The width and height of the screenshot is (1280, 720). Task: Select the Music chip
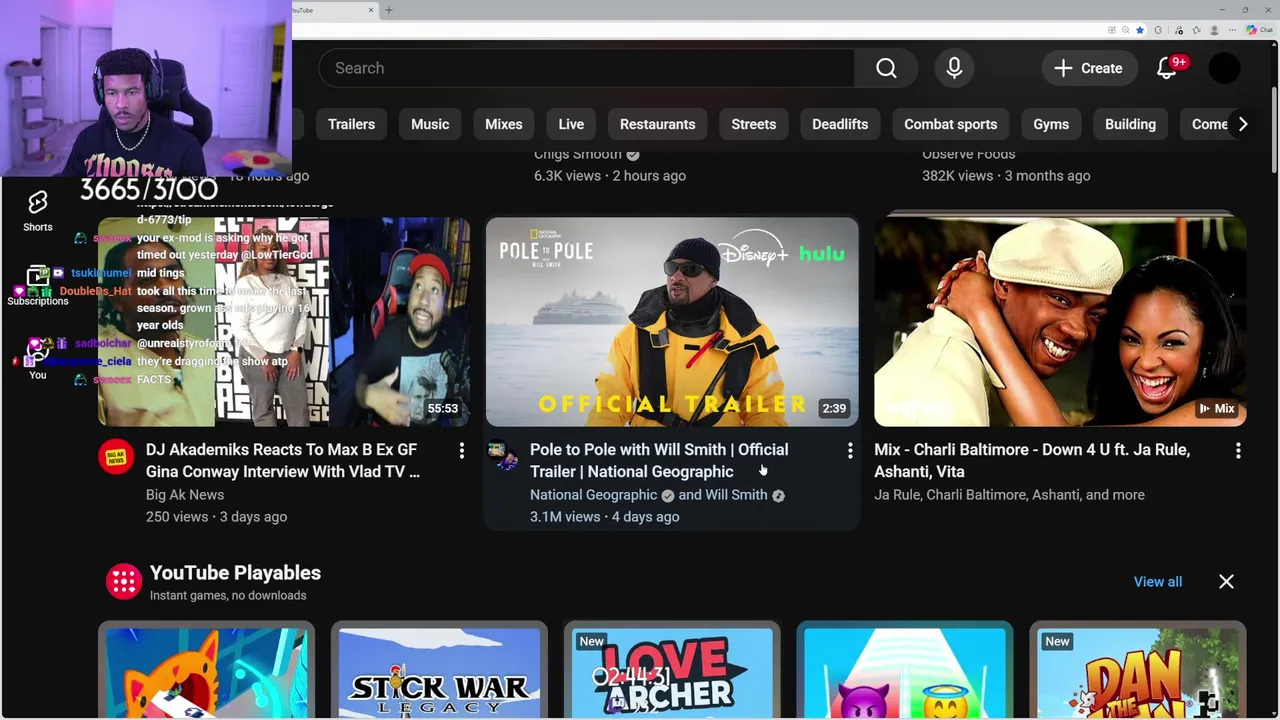pyautogui.click(x=430, y=124)
